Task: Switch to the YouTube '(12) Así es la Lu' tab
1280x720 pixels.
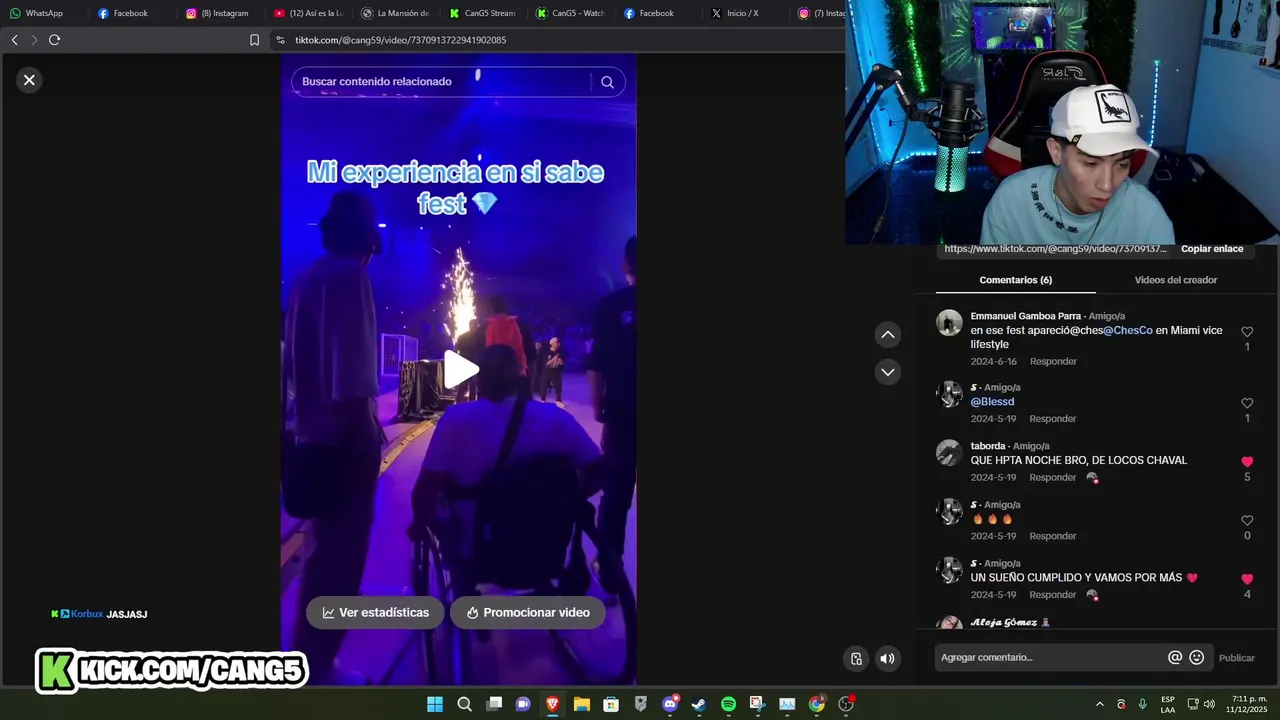Action: [308, 13]
